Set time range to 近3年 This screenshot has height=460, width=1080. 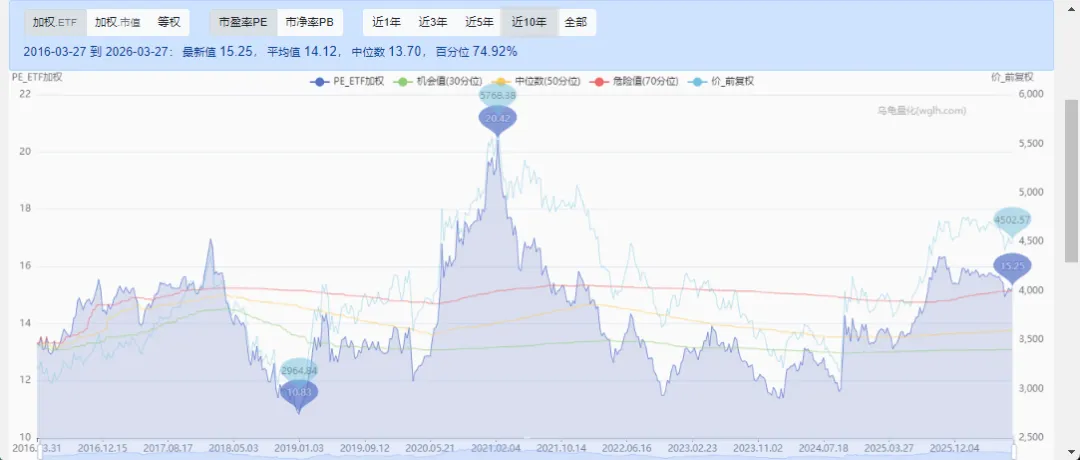433,22
